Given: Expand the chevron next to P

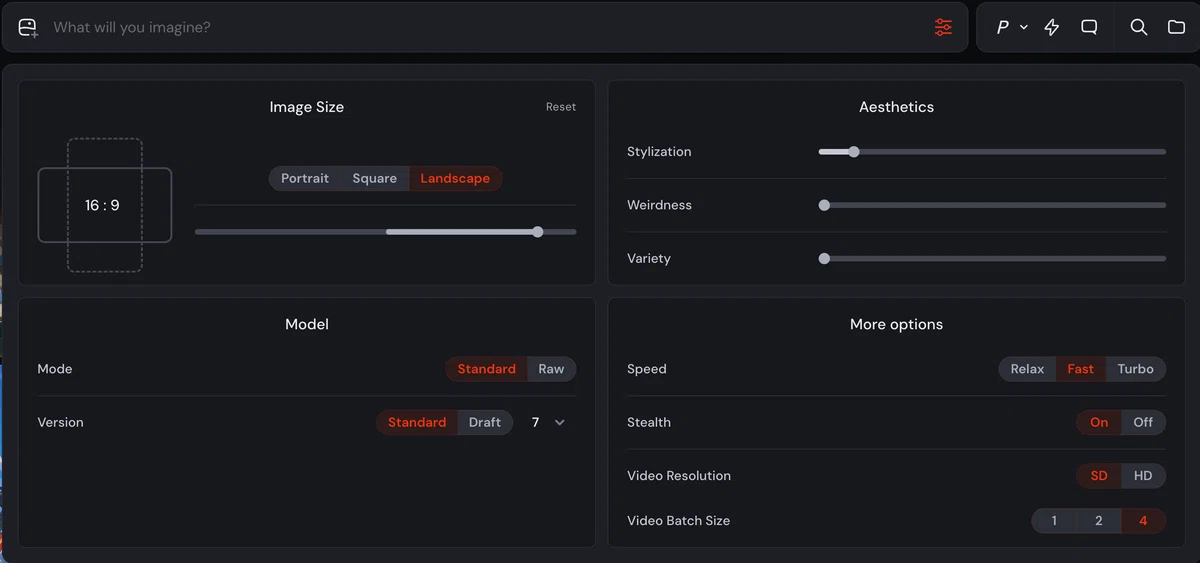Looking at the screenshot, I should [1024, 28].
